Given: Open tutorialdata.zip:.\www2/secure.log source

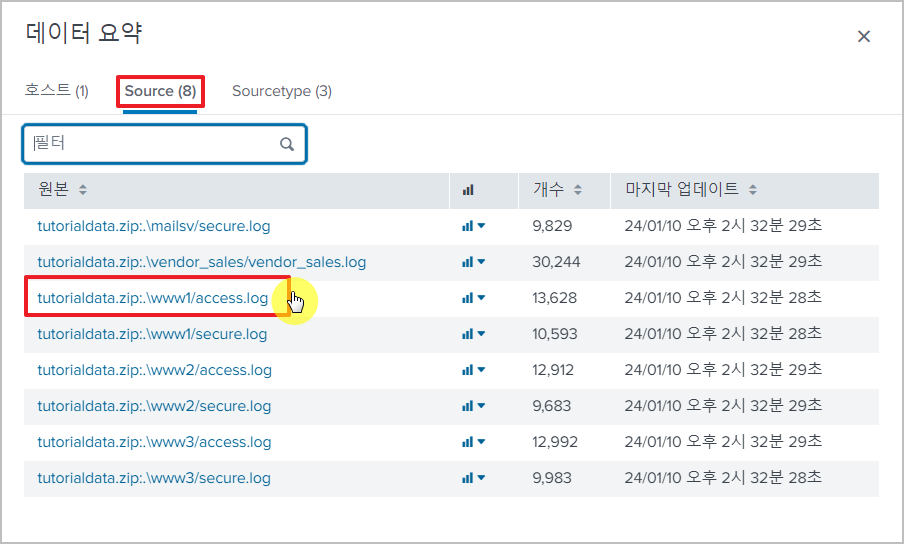Looking at the screenshot, I should pos(154,406).
